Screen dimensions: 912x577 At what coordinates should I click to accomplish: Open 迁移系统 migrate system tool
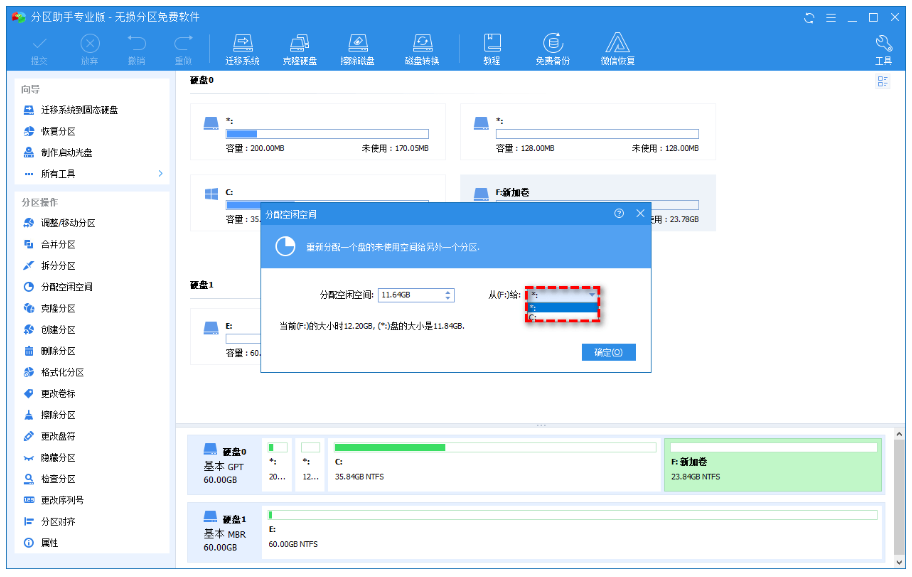tap(243, 50)
